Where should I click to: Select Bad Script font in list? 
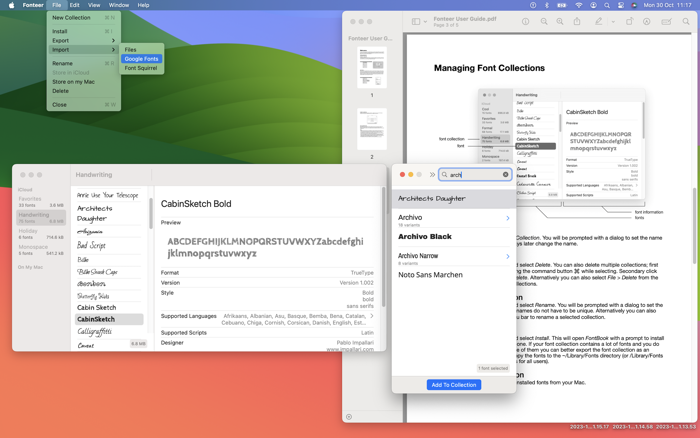coord(109,245)
